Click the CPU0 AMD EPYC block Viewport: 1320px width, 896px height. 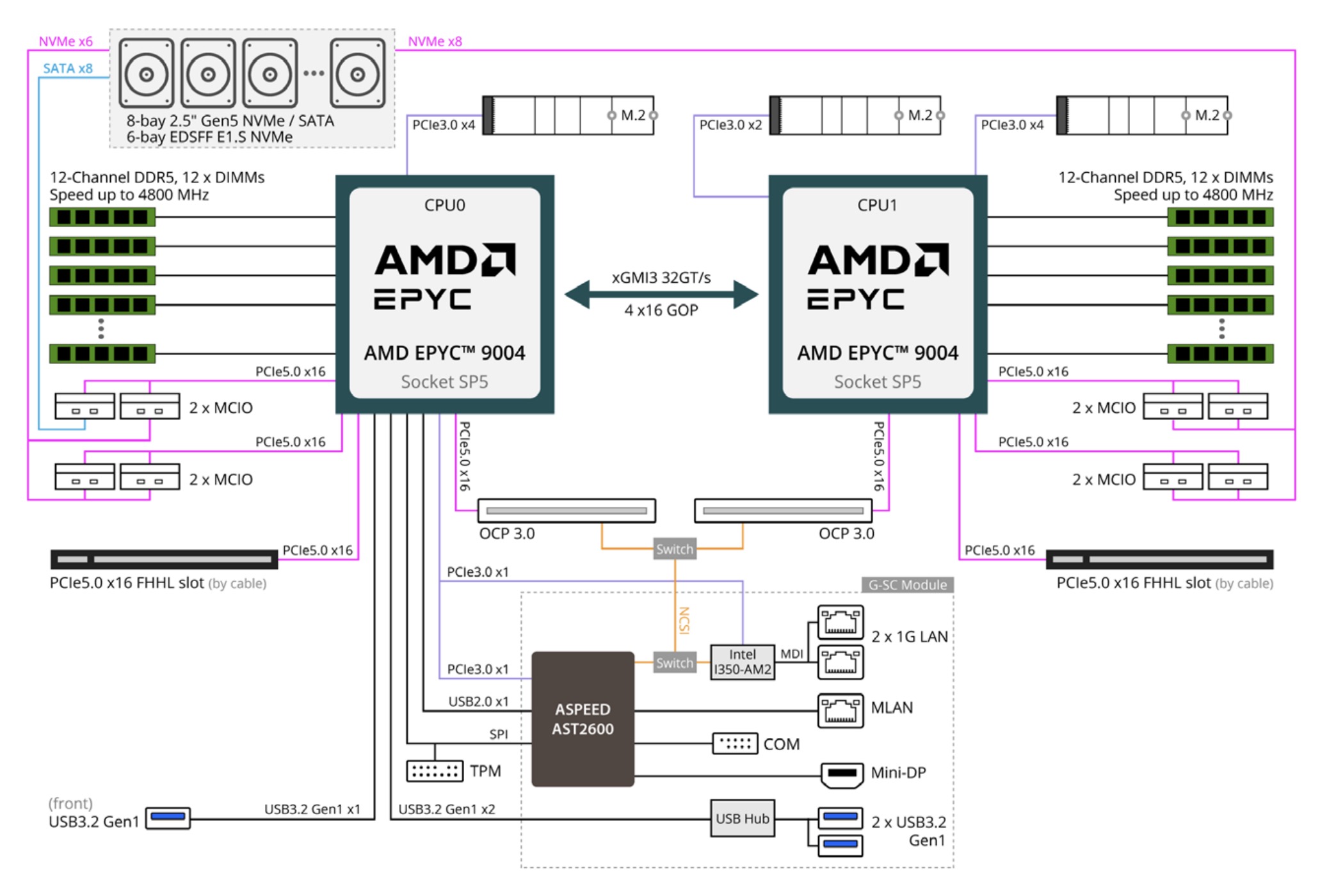(x=444, y=294)
